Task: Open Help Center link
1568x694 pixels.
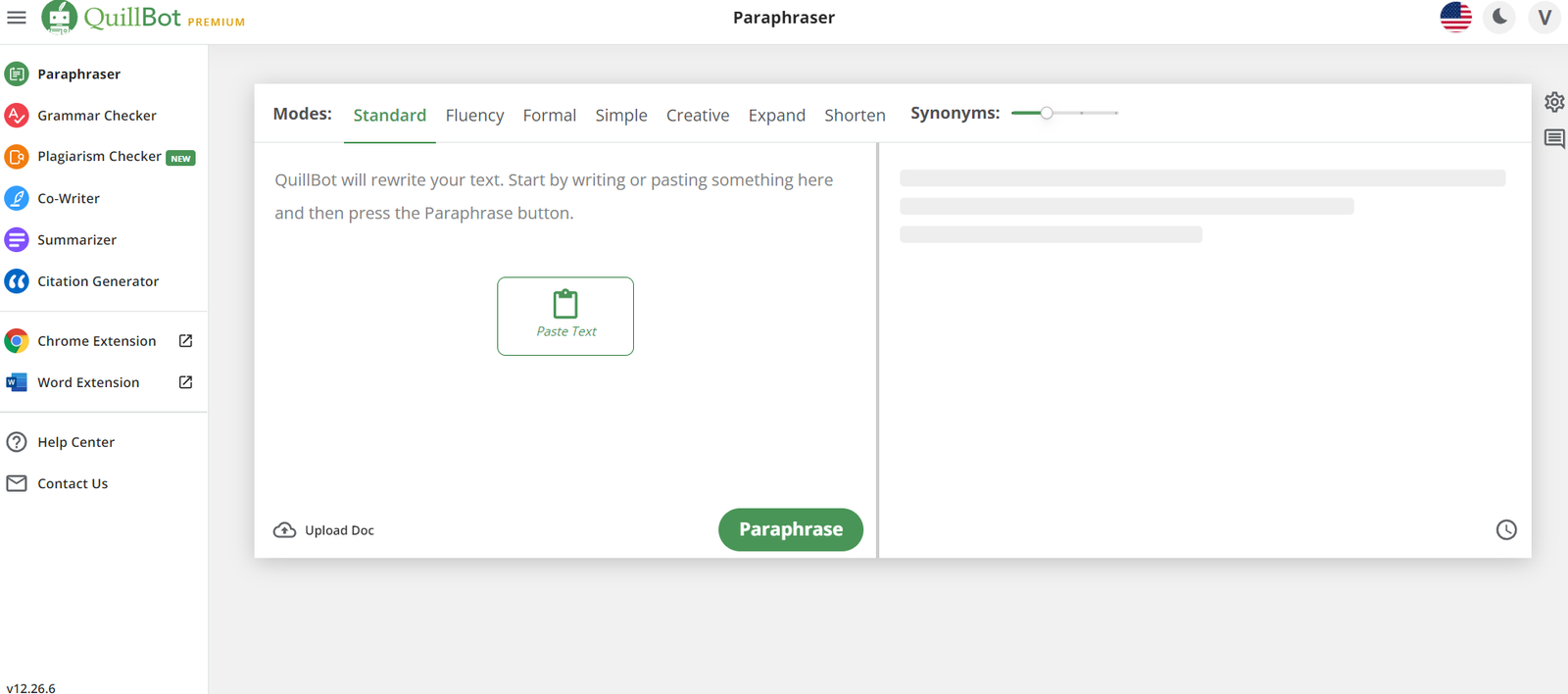Action: [x=76, y=442]
